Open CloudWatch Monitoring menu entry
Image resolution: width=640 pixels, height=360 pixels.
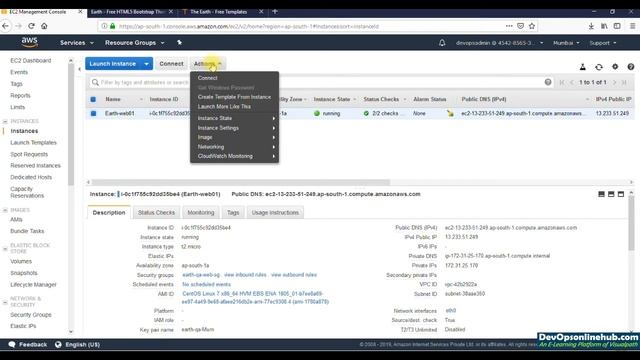235,156
